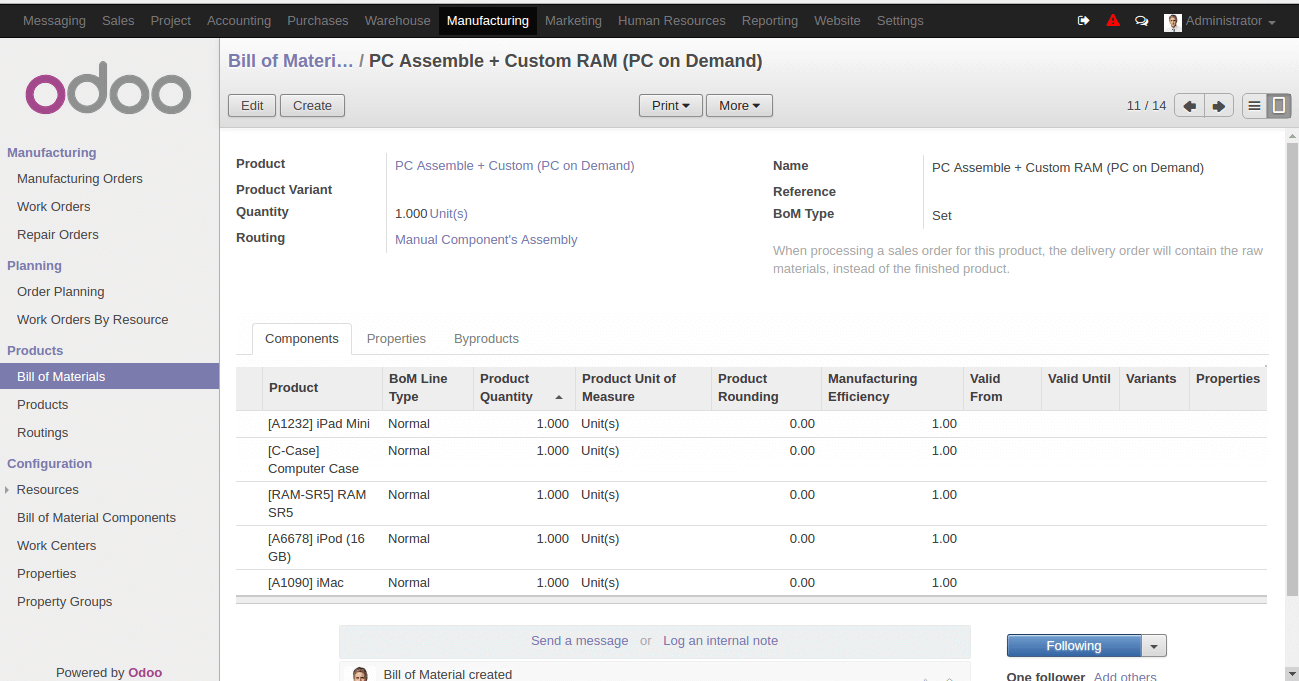Open Property Groups in sidebar
The width and height of the screenshot is (1299, 681).
tap(65, 602)
